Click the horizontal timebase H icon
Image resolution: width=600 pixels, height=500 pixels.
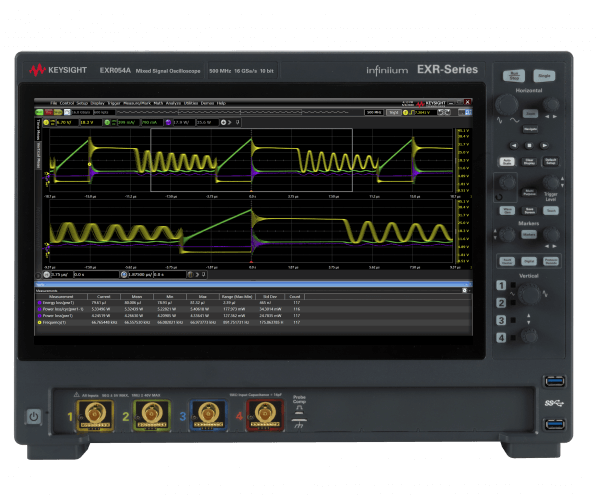tap(47, 275)
